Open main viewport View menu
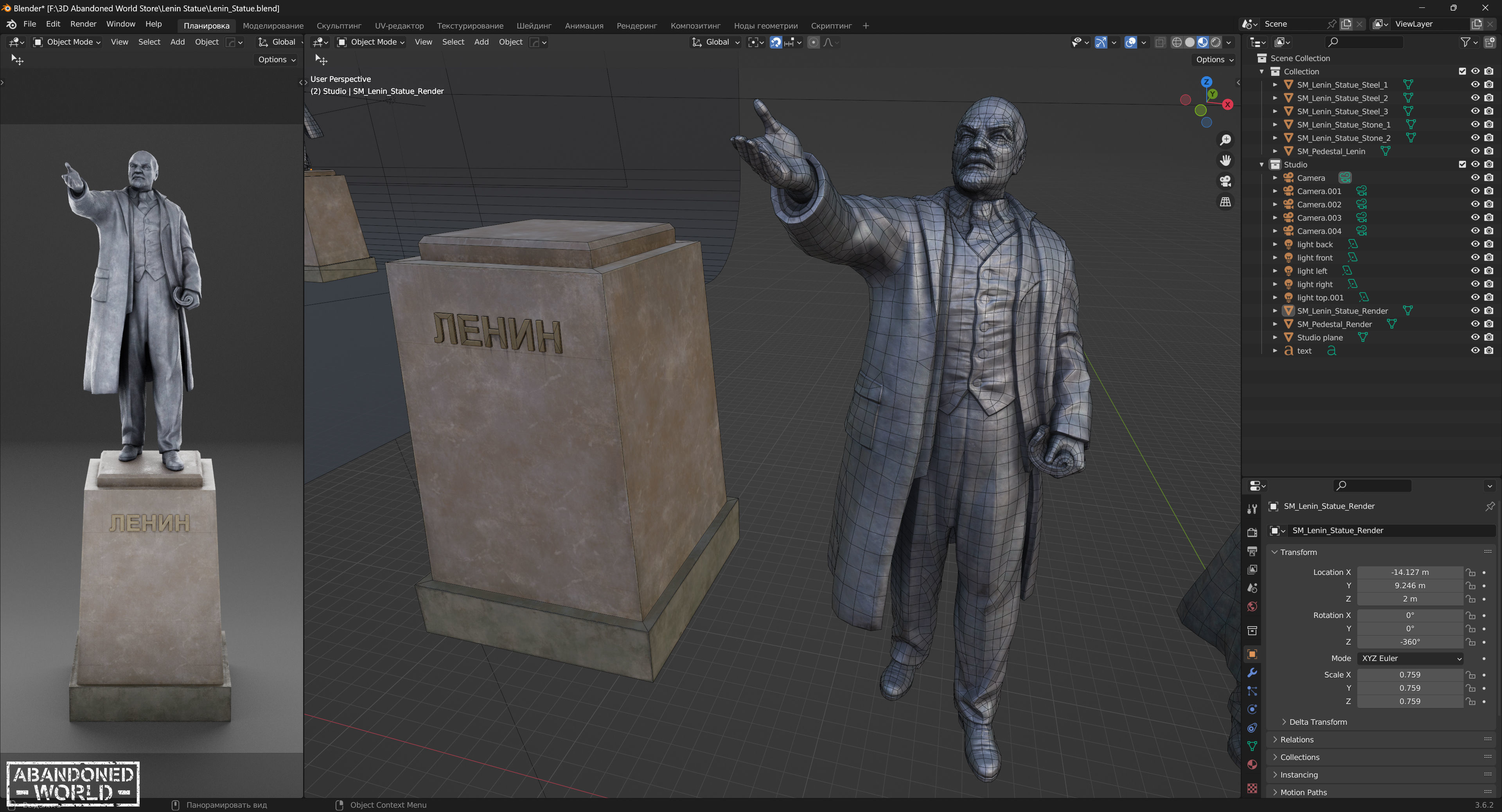The width and height of the screenshot is (1502, 812). 423,42
